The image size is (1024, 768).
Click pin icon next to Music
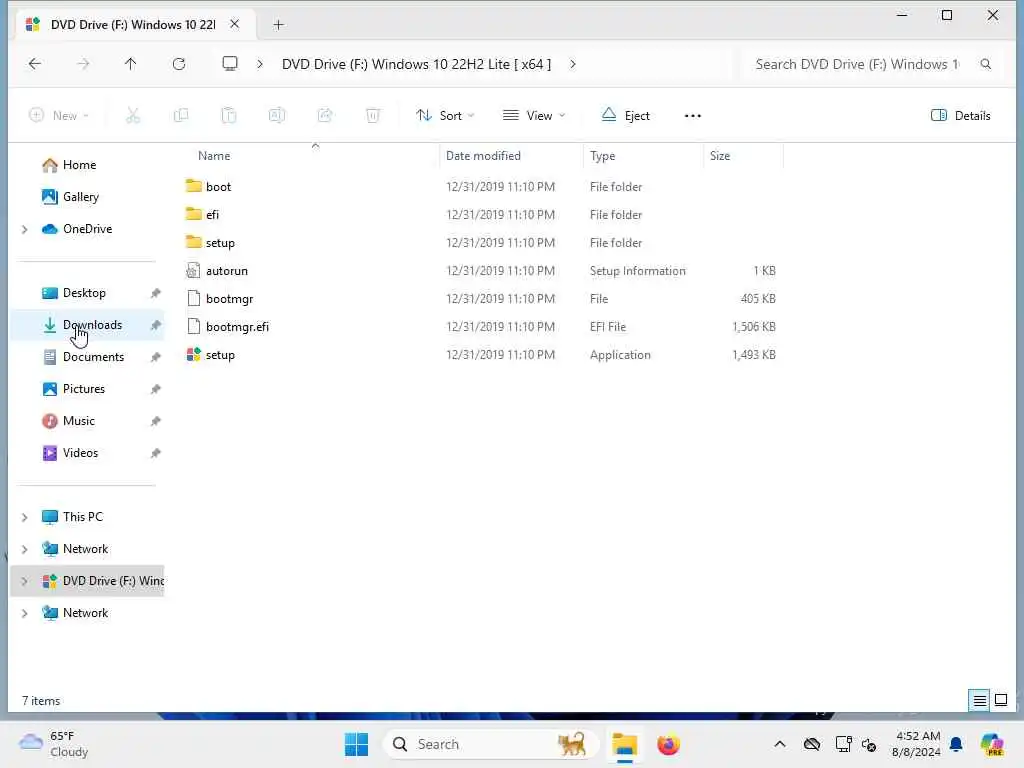155,421
